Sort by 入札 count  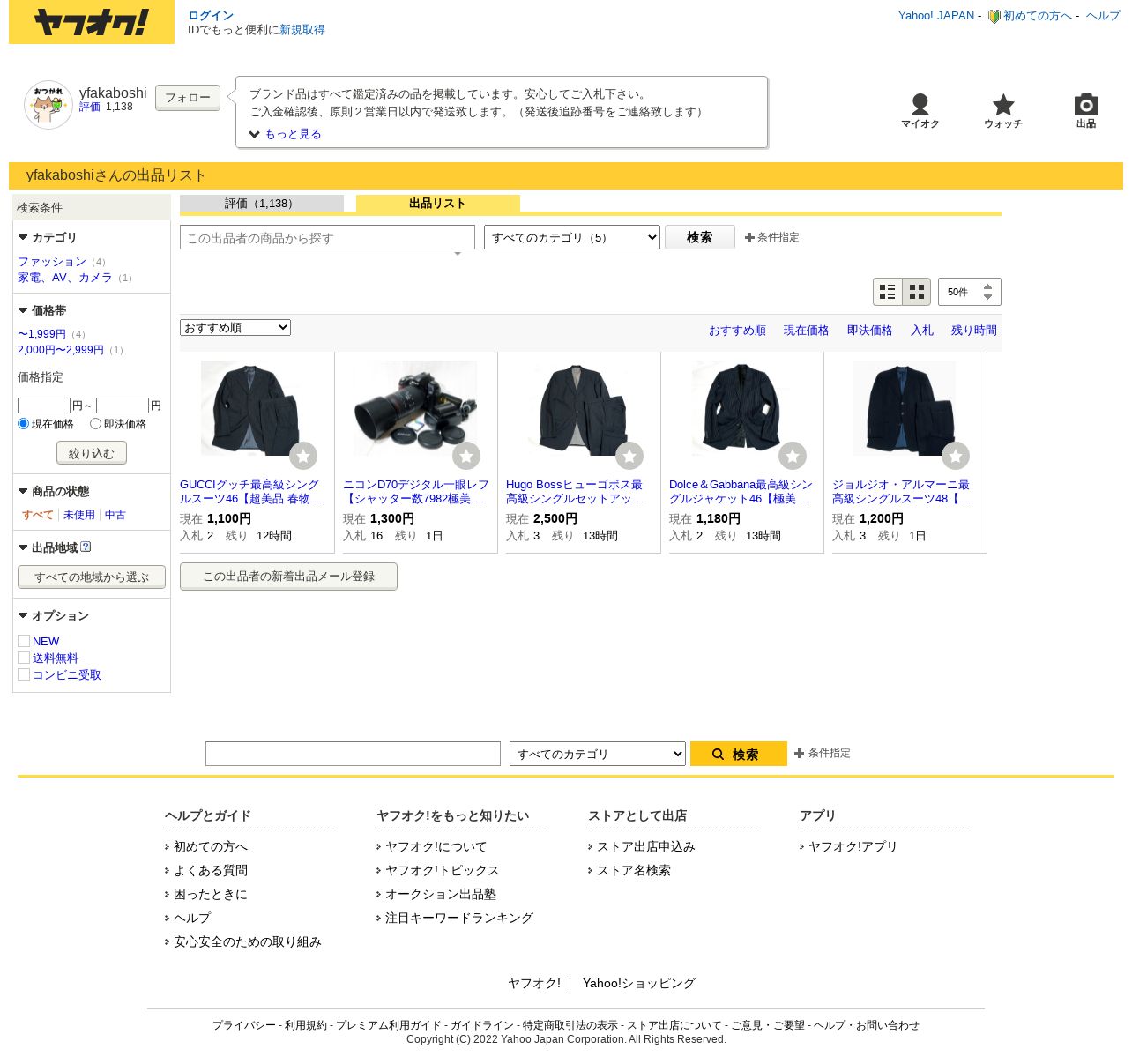pos(922,331)
